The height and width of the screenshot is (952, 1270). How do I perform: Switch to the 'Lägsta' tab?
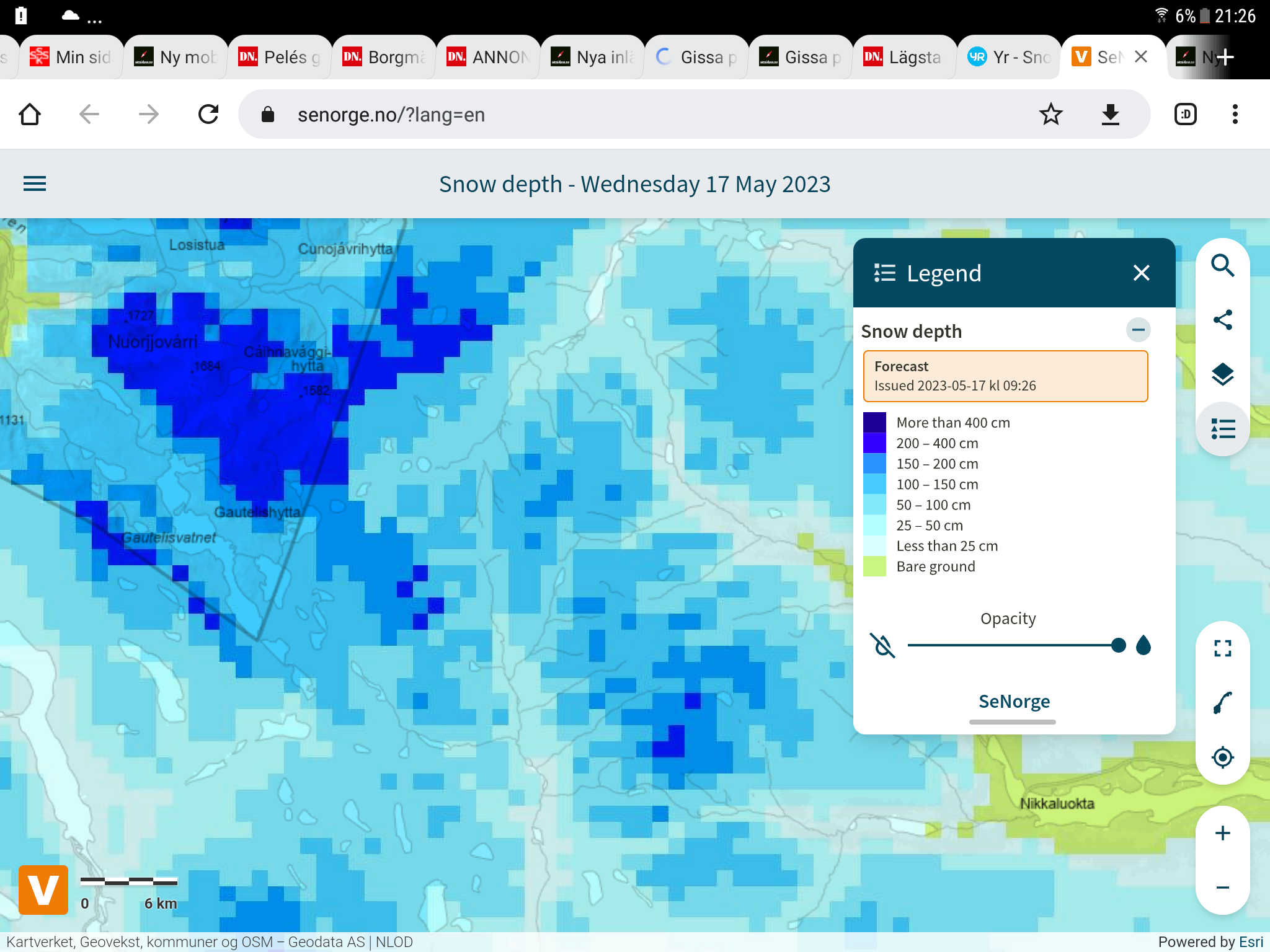[x=905, y=57]
